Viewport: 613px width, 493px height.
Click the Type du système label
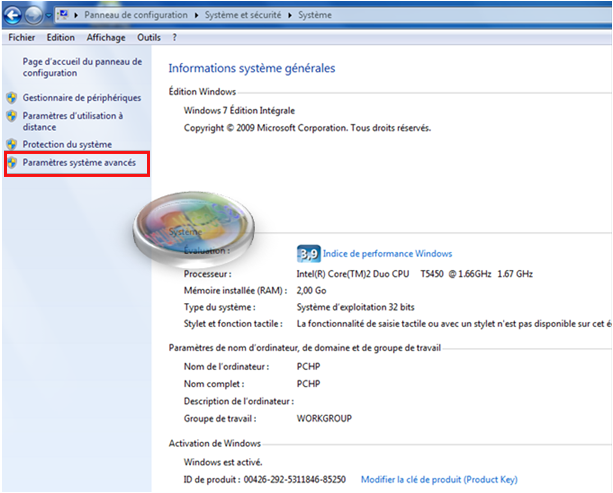click(x=220, y=307)
